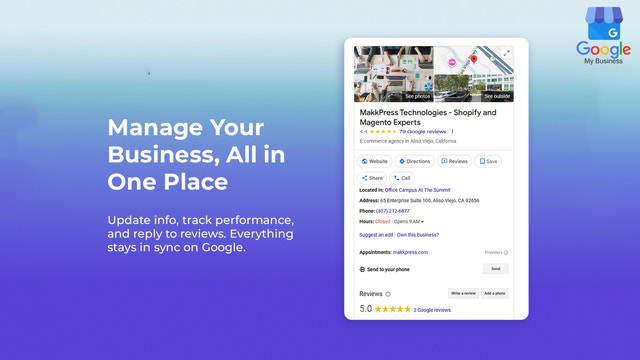The height and width of the screenshot is (360, 640).
Task: Open Office Campus At The Summit link
Action: coord(418,190)
